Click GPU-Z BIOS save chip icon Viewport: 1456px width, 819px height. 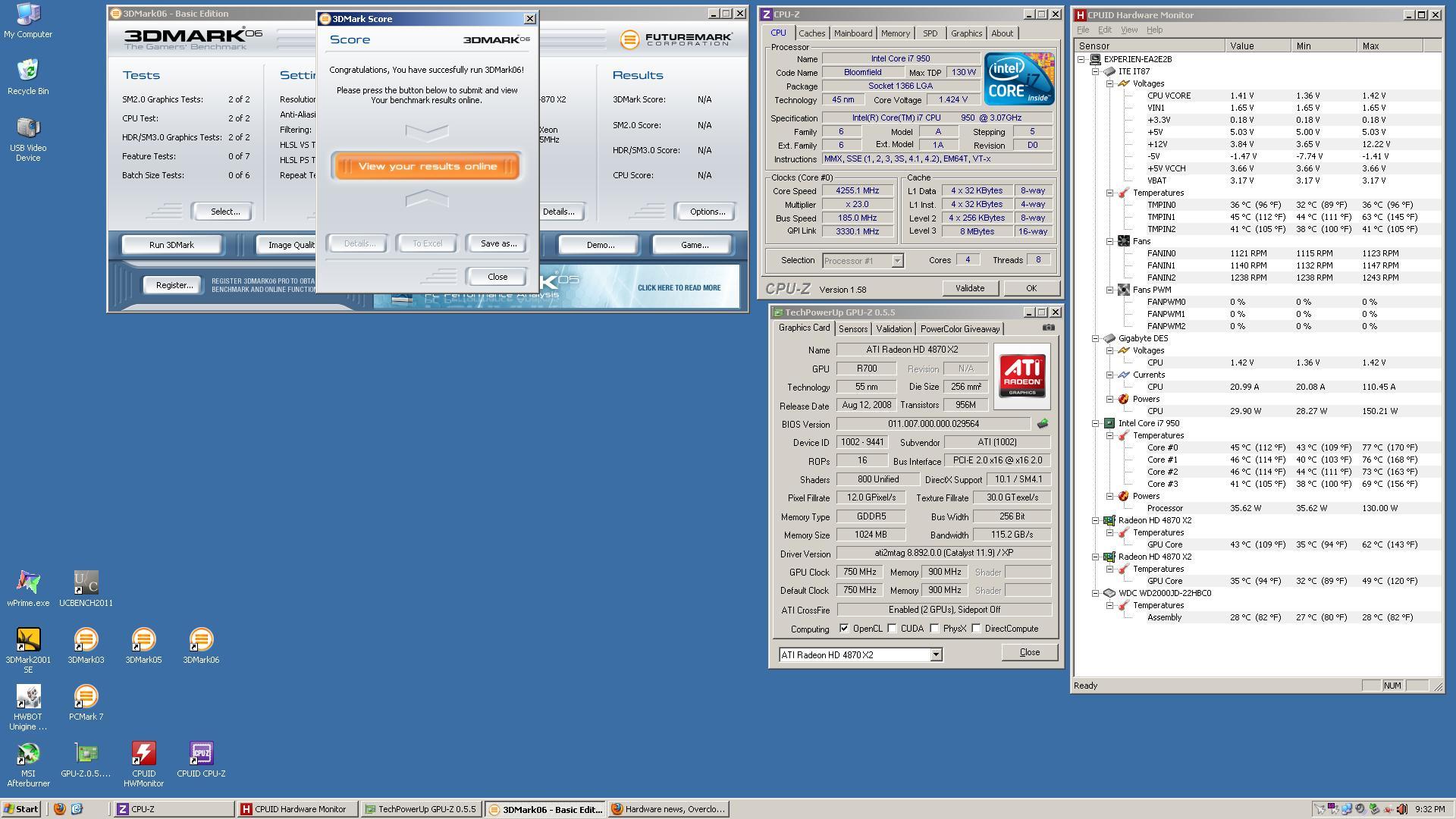pos(1043,424)
